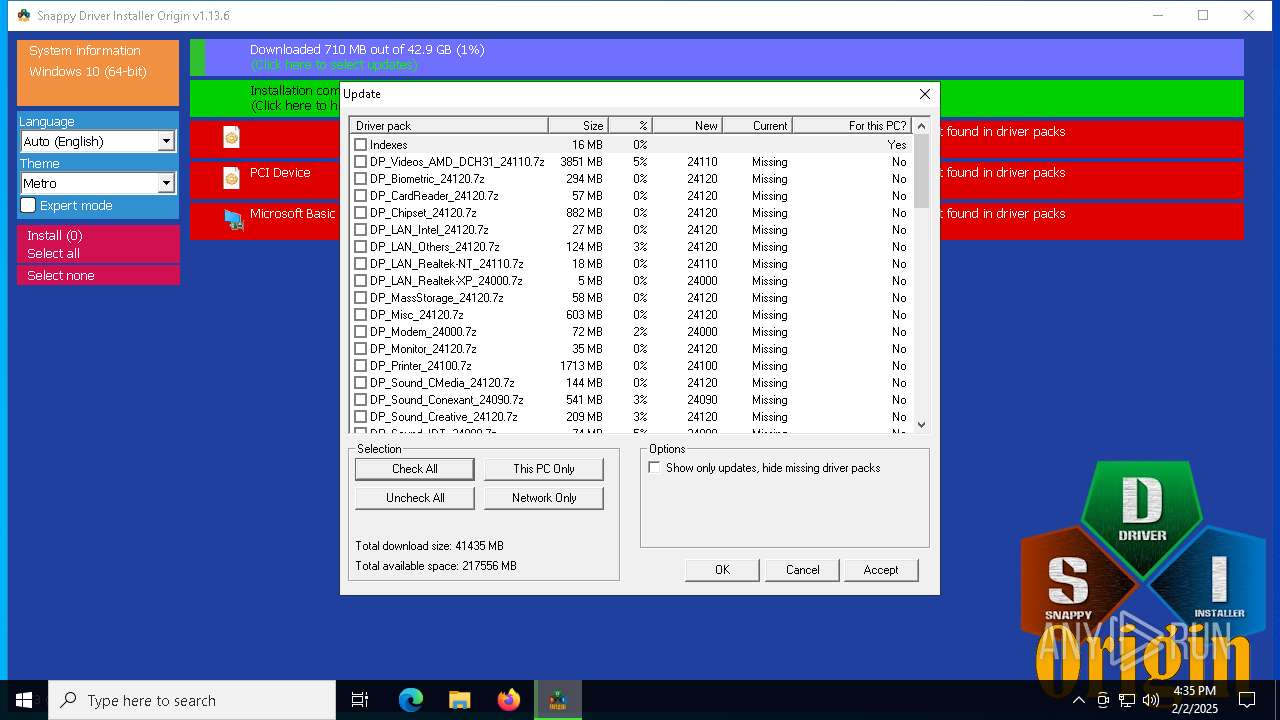Sort by Size column header
The width and height of the screenshot is (1280, 720).
tap(578, 125)
